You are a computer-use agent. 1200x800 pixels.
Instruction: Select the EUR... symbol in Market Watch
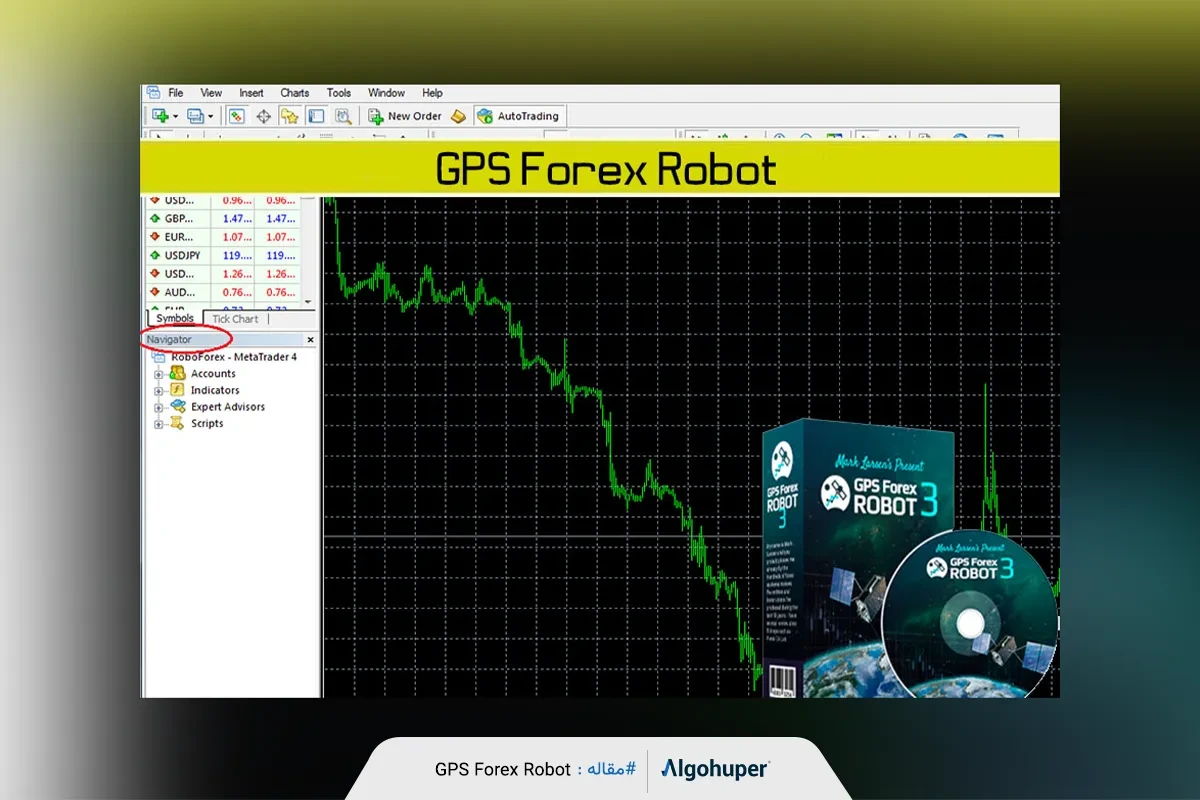tap(179, 237)
